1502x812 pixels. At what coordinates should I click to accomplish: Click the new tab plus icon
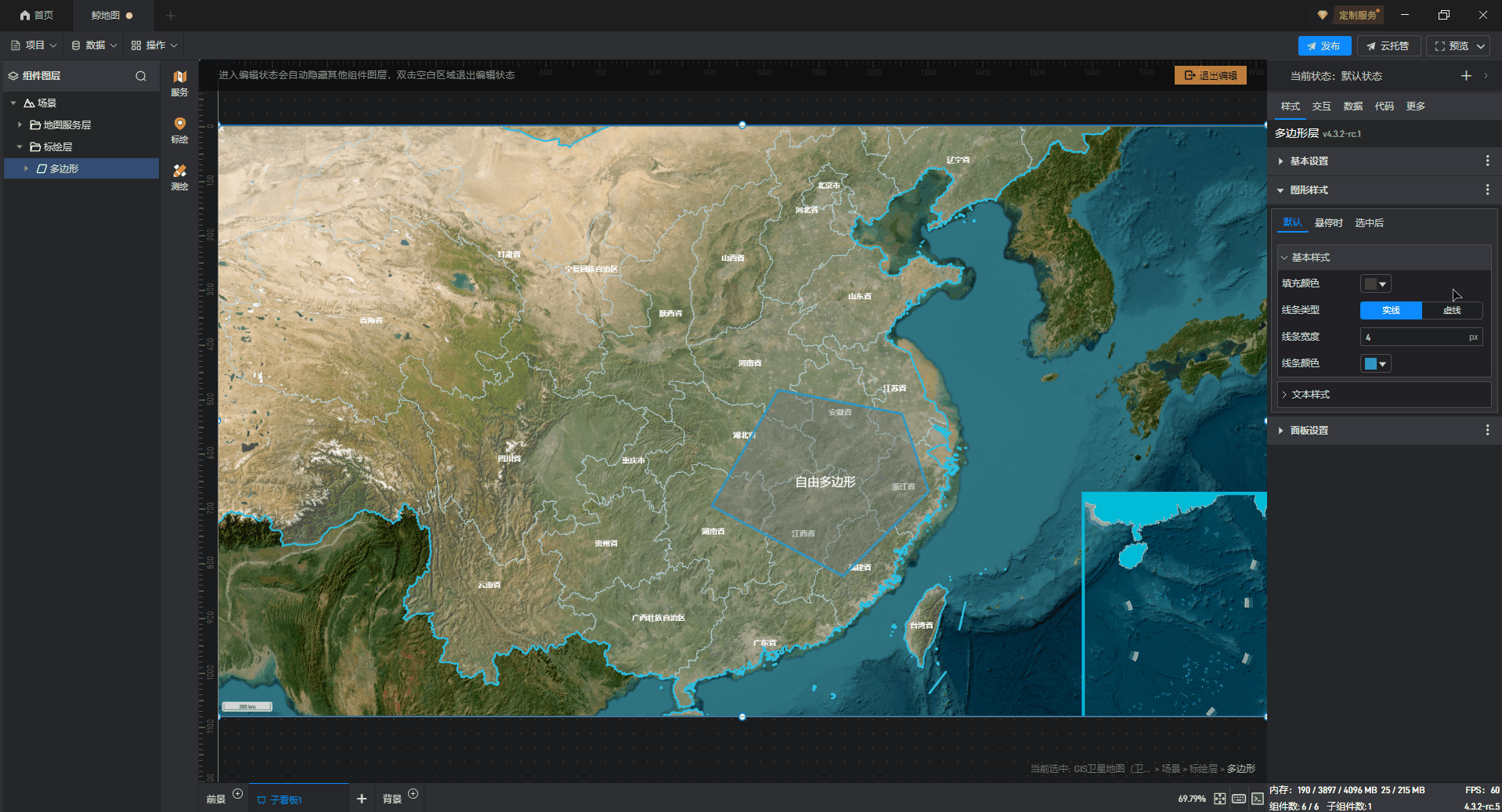point(171,16)
